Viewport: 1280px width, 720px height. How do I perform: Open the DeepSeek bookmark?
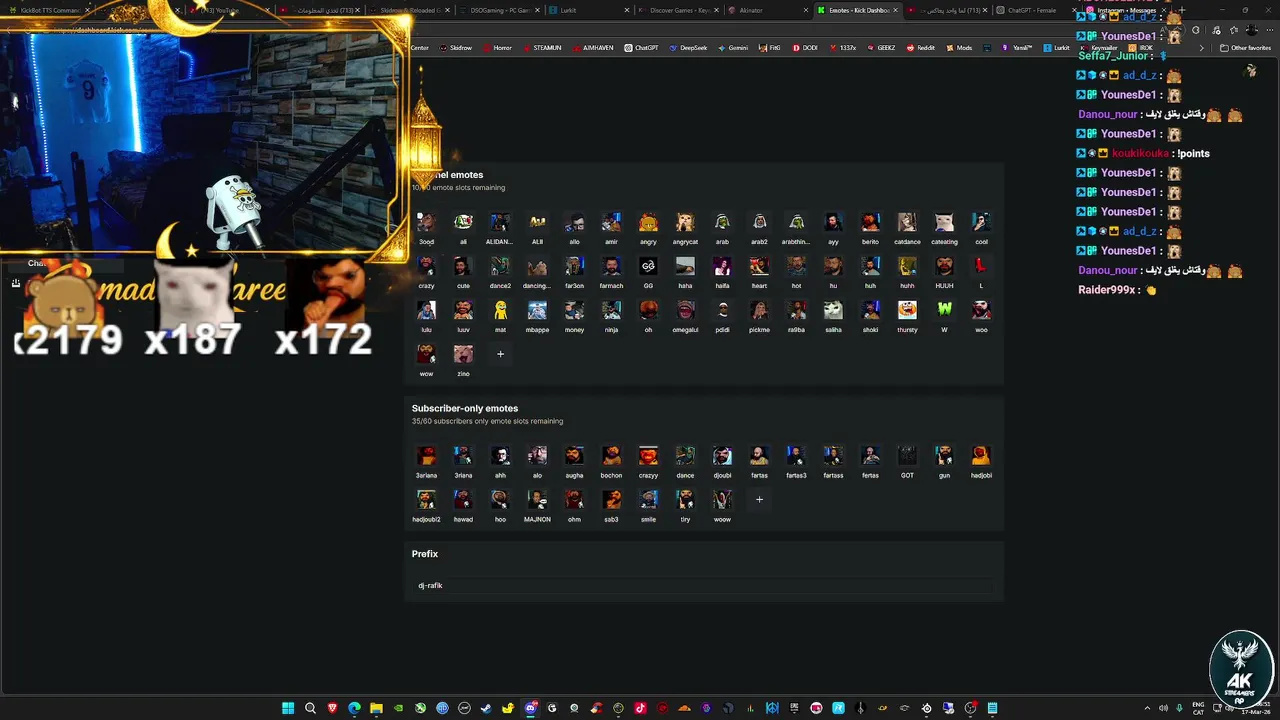coord(687,48)
